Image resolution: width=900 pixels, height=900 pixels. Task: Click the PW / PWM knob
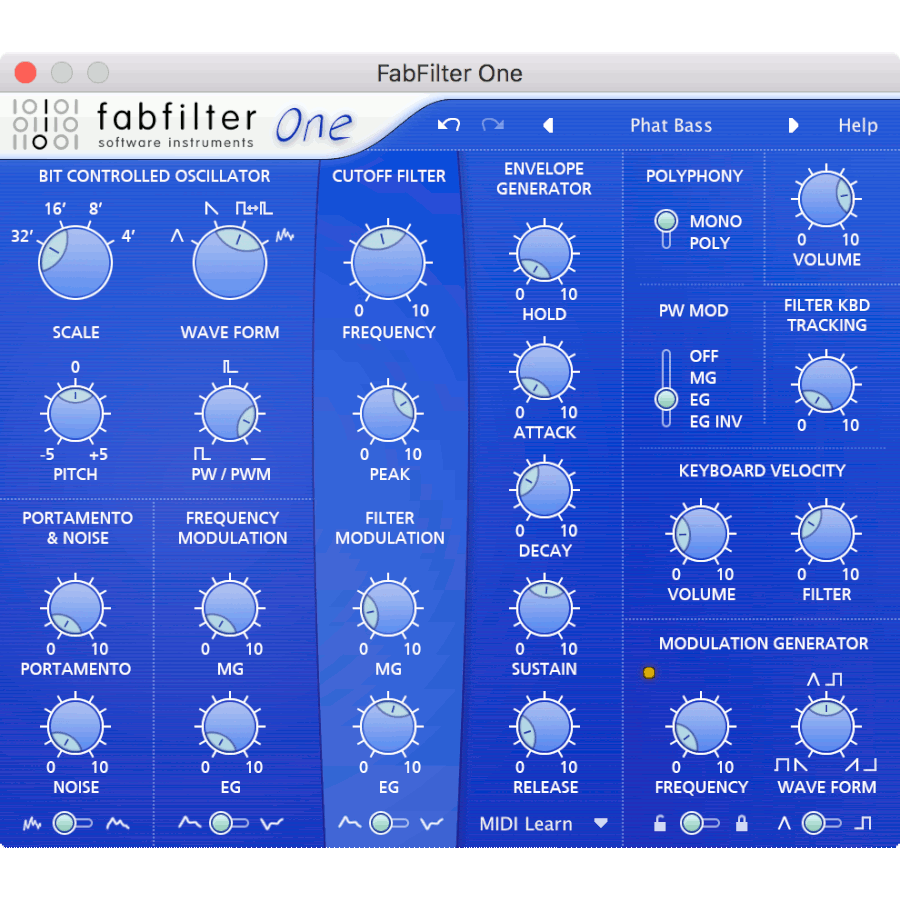(230, 413)
